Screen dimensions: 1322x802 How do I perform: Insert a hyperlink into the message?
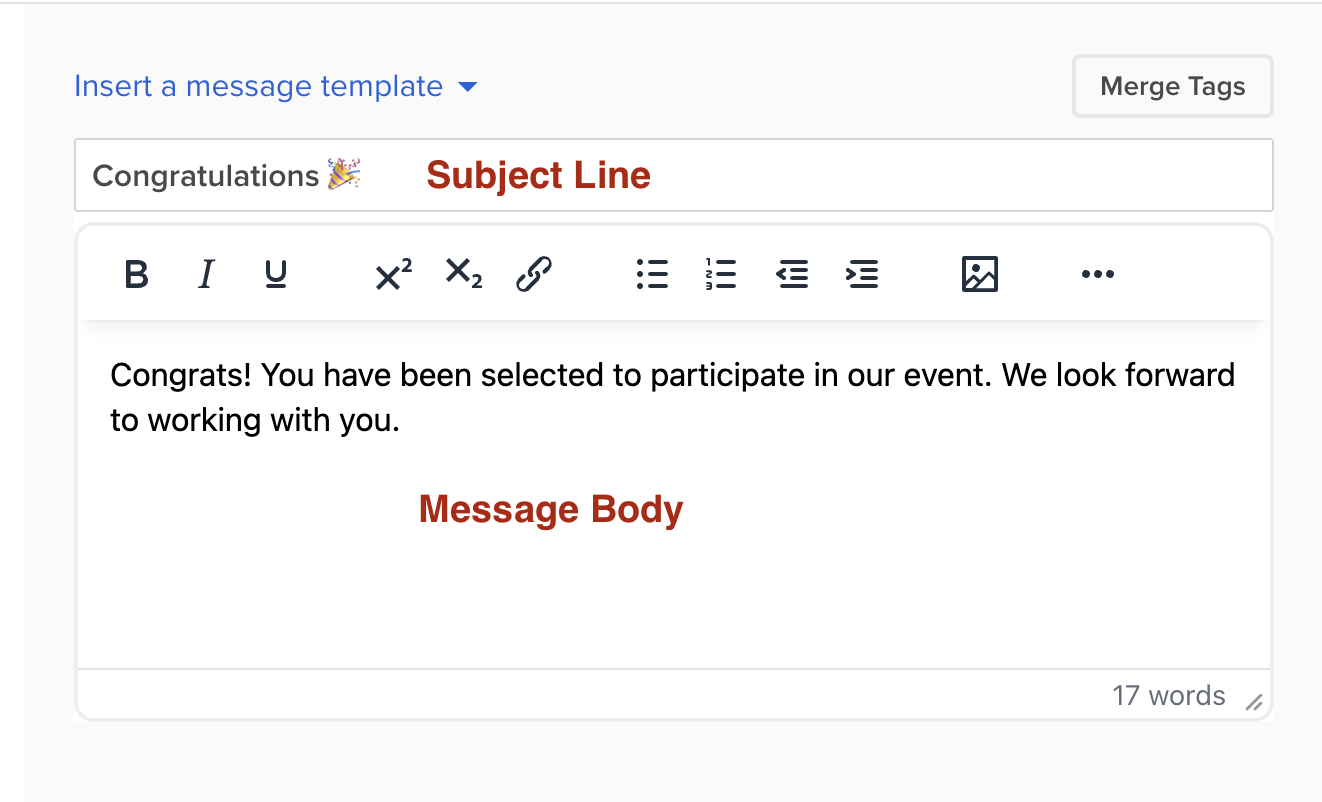pyautogui.click(x=534, y=274)
